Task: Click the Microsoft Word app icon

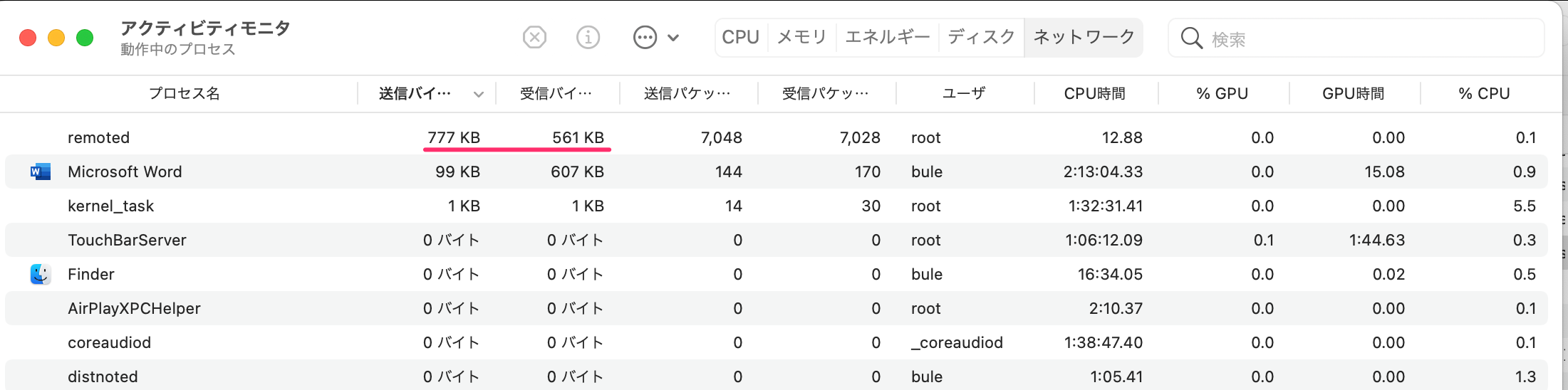Action: coord(41,172)
